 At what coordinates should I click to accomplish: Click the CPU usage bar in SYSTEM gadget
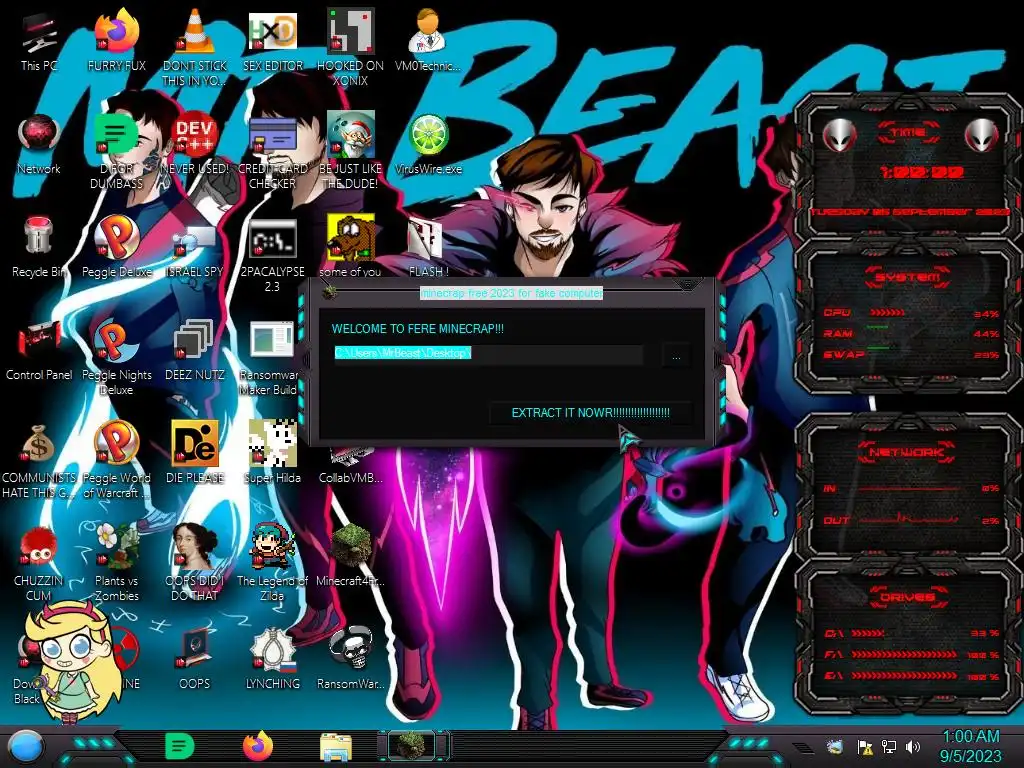click(x=888, y=313)
